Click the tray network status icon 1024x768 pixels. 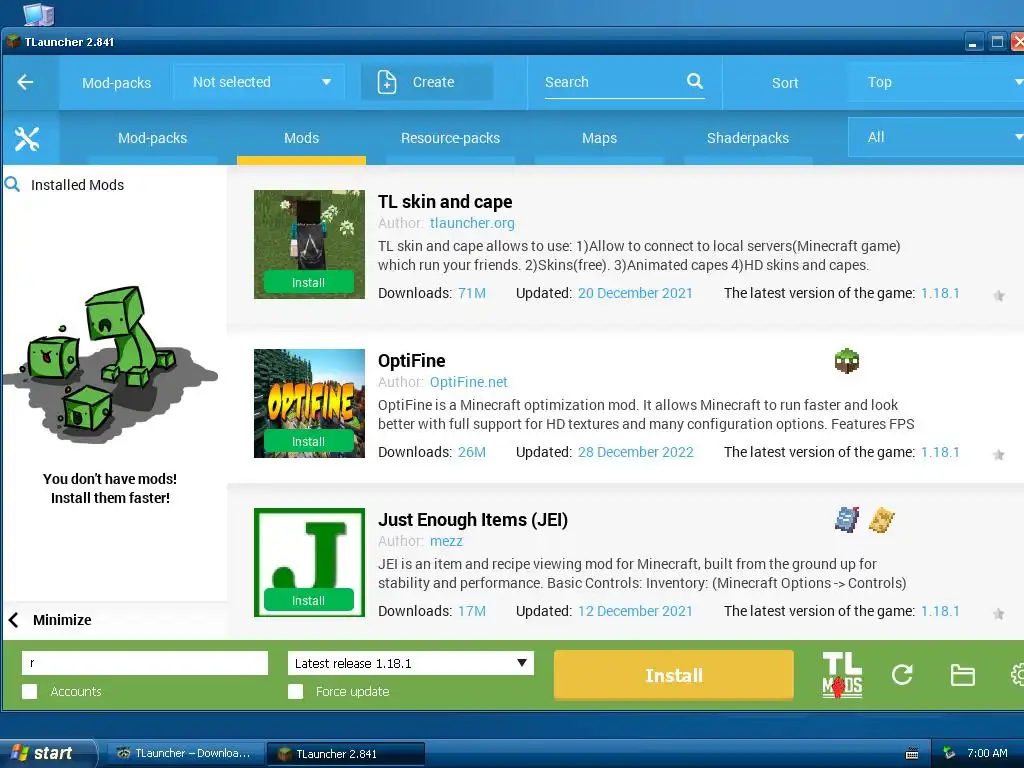coord(949,753)
